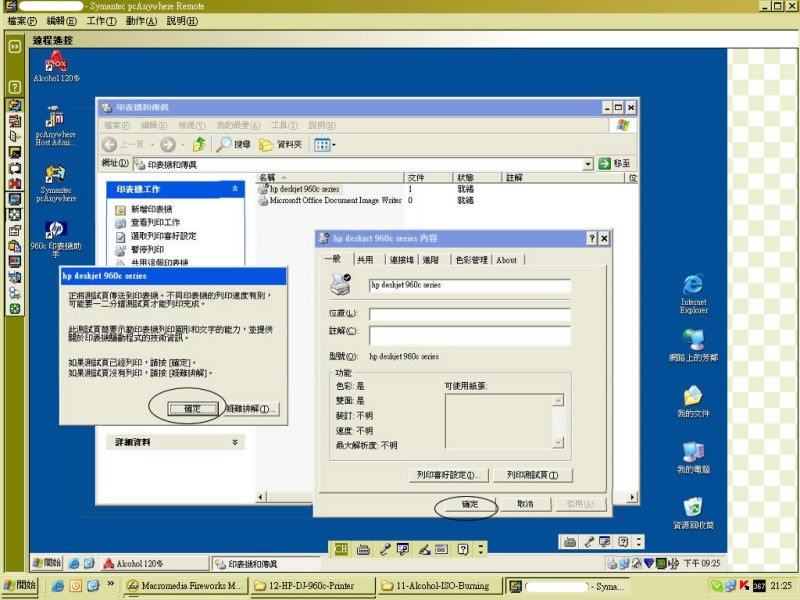Launch Internet Explorer from the remote desktop
The width and height of the screenshot is (800, 600).
pos(693,294)
